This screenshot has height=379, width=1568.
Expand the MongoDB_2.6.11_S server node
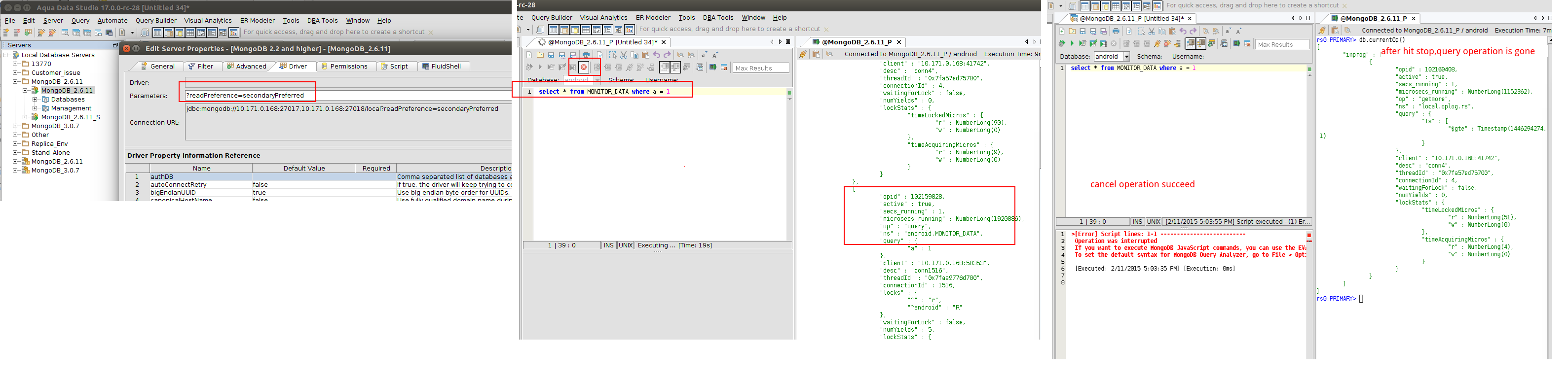click(25, 117)
